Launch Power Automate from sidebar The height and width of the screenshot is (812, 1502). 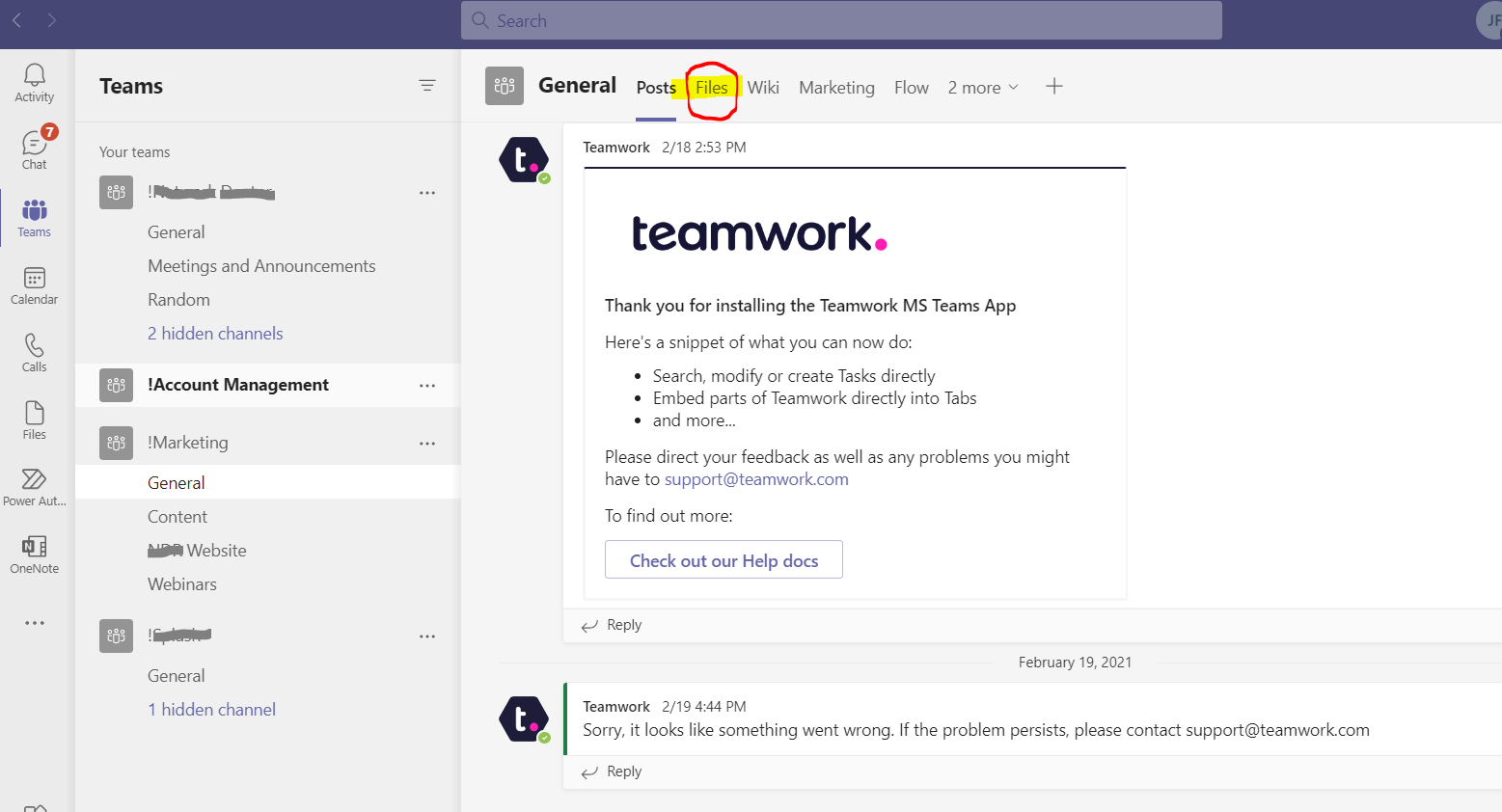[x=35, y=487]
